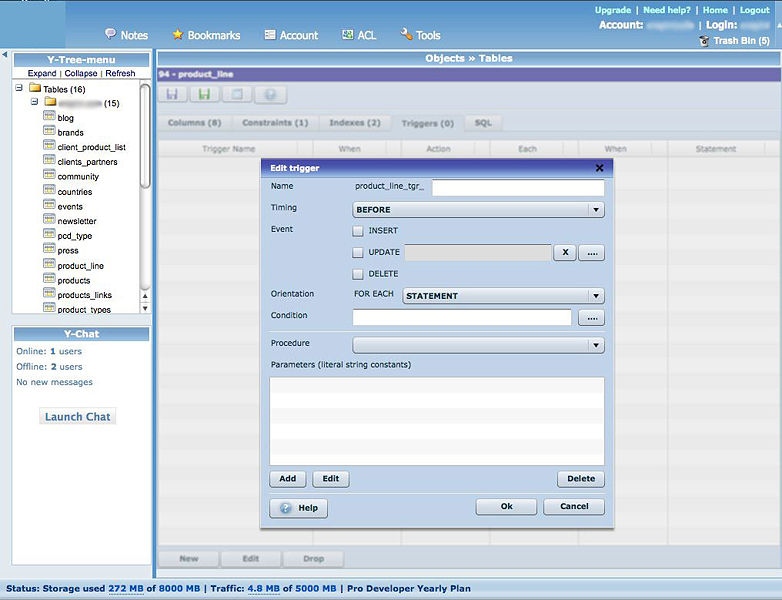The width and height of the screenshot is (782, 600).
Task: Expand the Orientation STATEMENT dropdown
Action: click(x=503, y=296)
